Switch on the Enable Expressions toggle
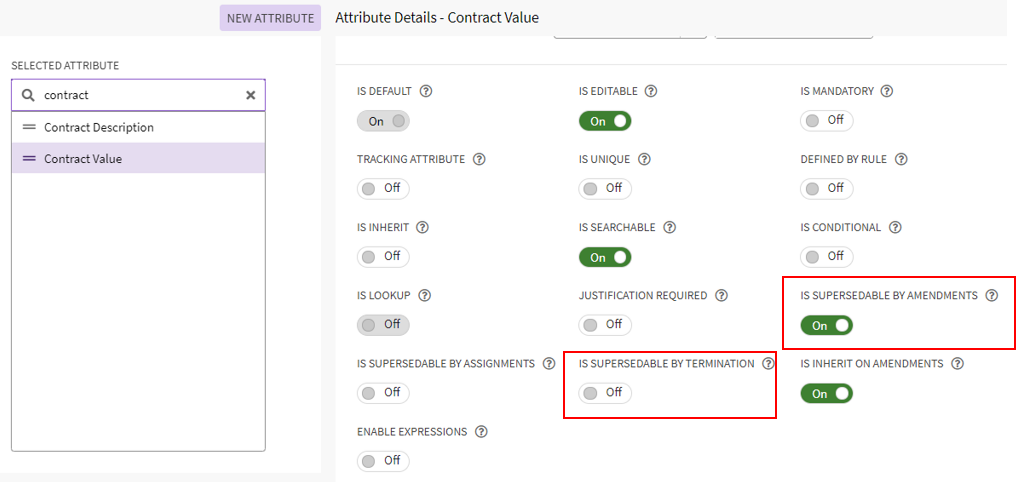Screen dimensions: 1028x482 coord(383,461)
